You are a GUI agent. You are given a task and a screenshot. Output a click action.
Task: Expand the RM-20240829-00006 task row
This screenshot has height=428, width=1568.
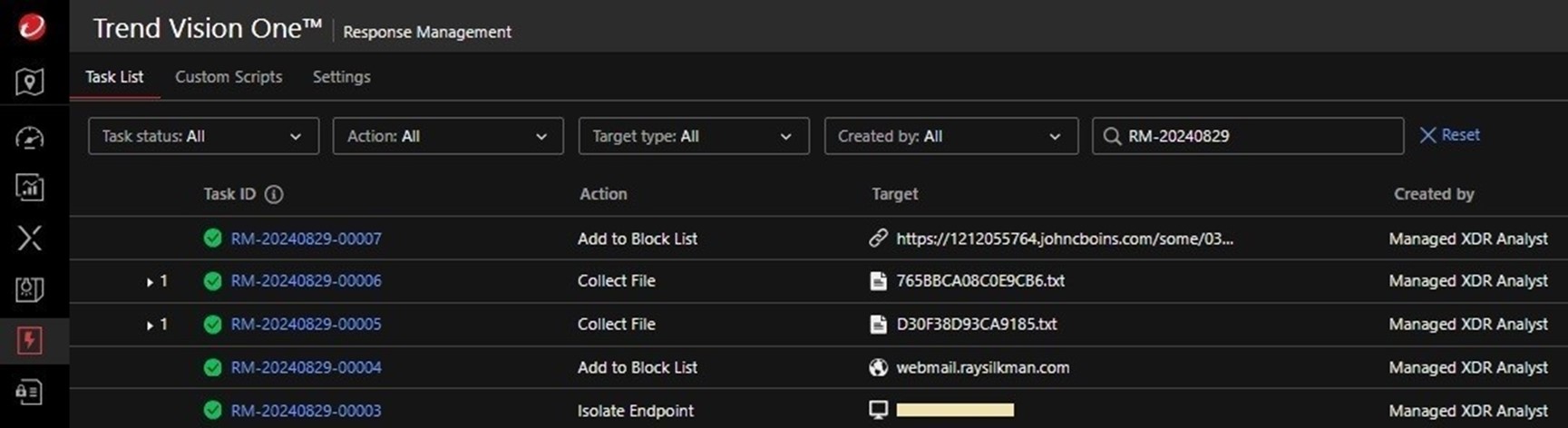point(150,282)
